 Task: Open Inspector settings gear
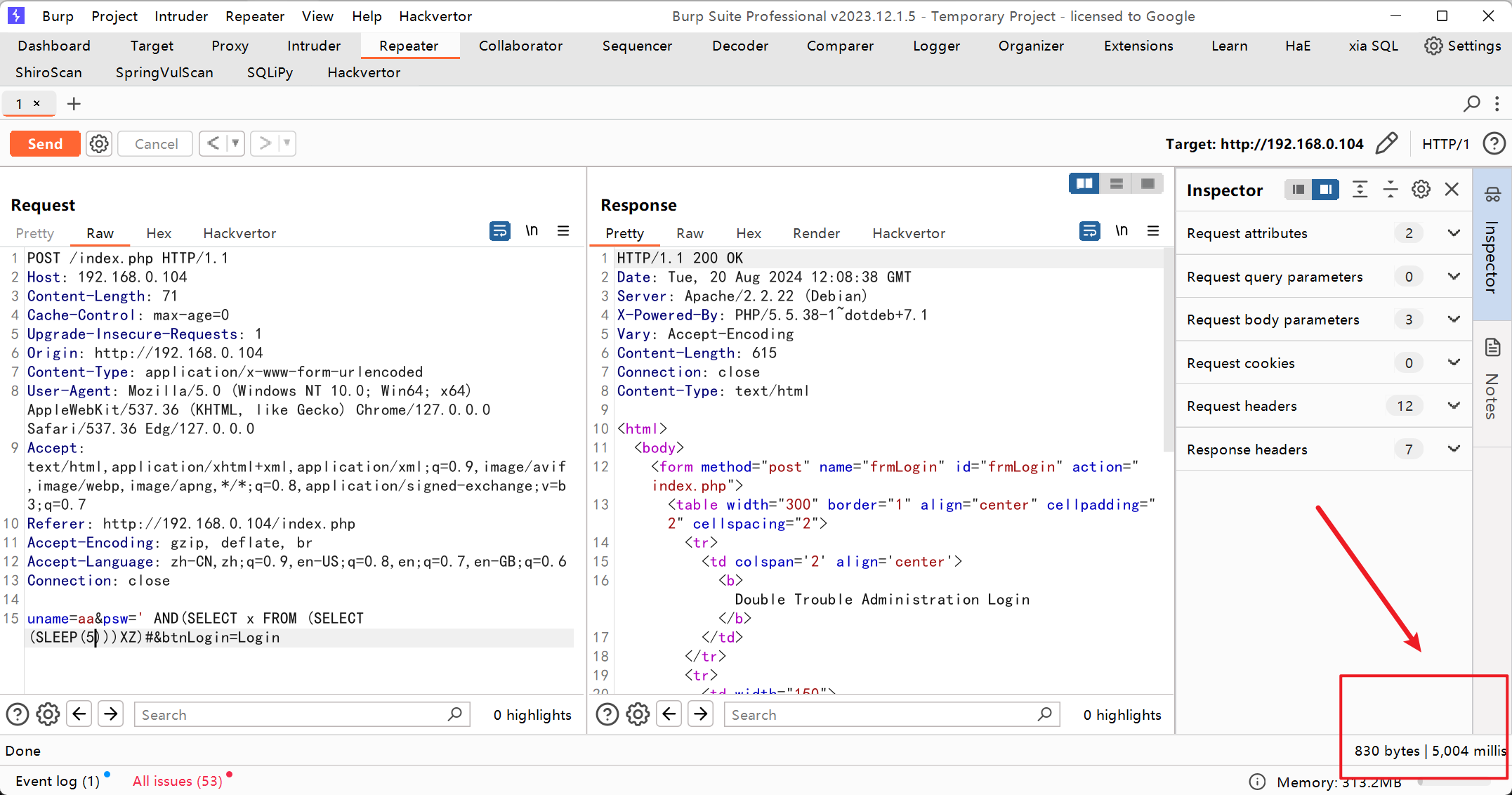click(x=1421, y=190)
